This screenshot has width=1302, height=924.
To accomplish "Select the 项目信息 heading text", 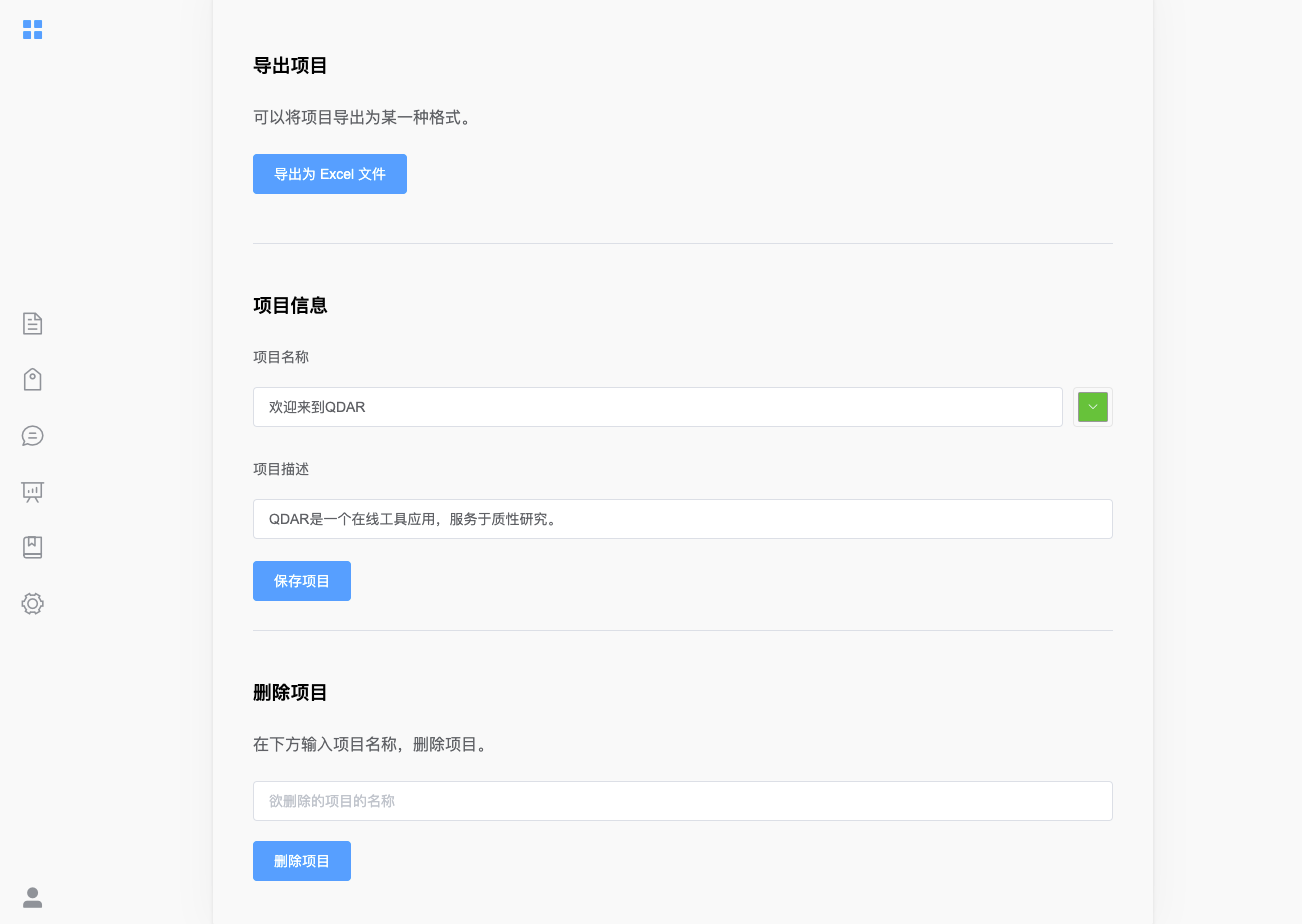I will pos(291,306).
